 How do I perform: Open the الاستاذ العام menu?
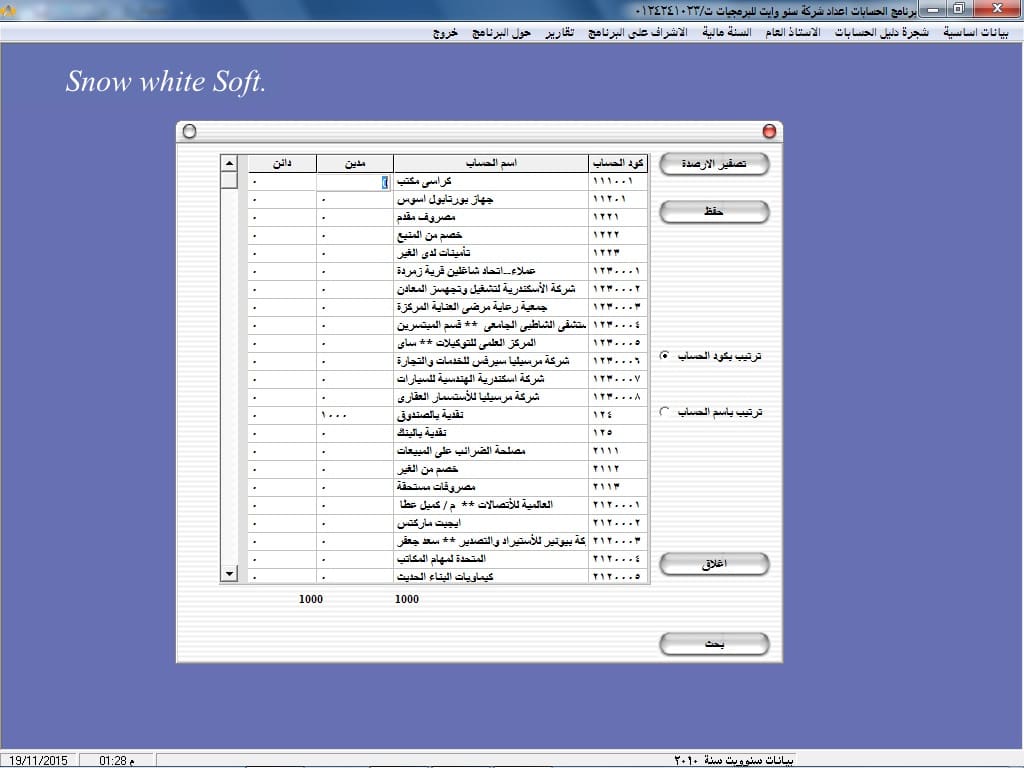click(x=793, y=32)
